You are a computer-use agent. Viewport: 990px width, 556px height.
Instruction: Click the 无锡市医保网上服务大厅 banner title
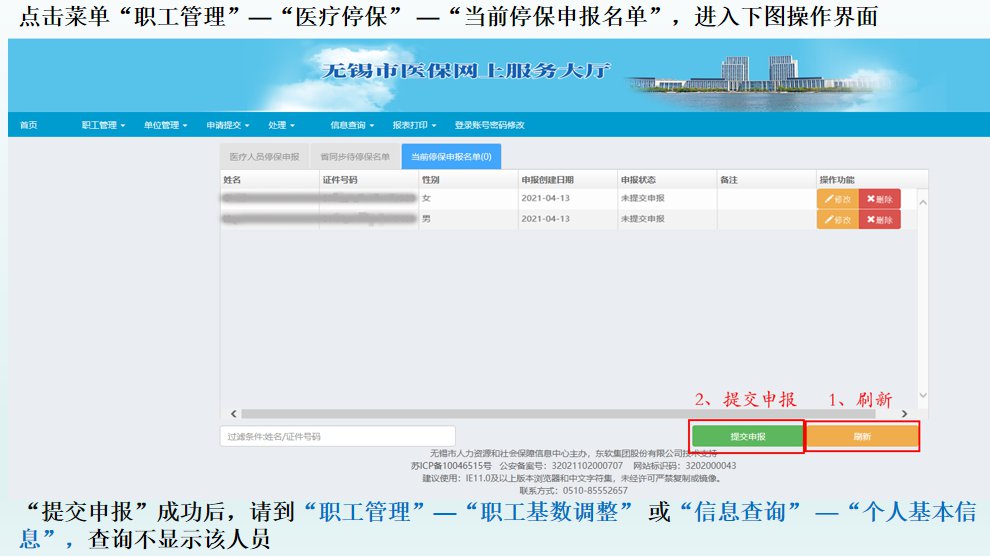[466, 70]
